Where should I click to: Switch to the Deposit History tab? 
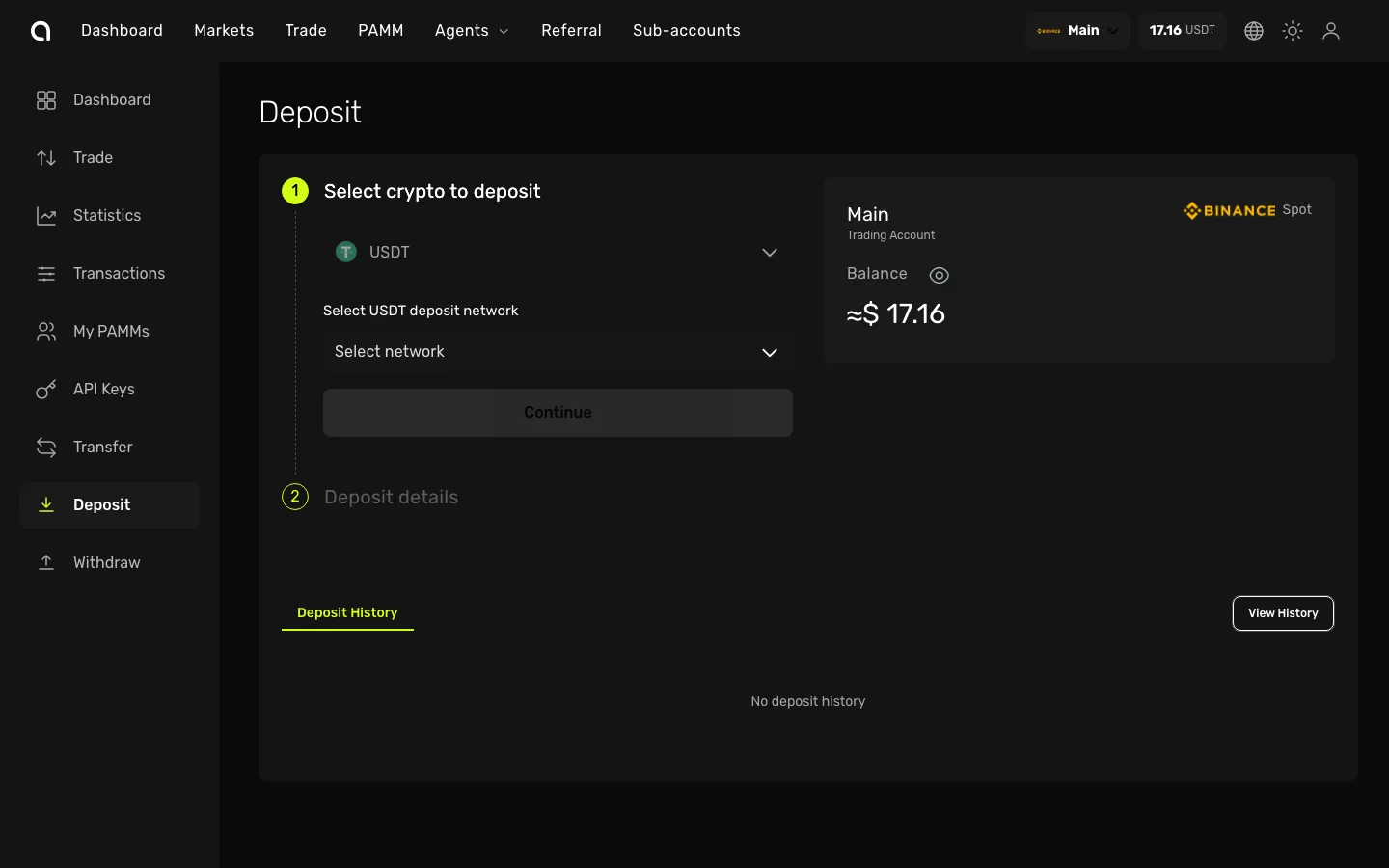(347, 613)
